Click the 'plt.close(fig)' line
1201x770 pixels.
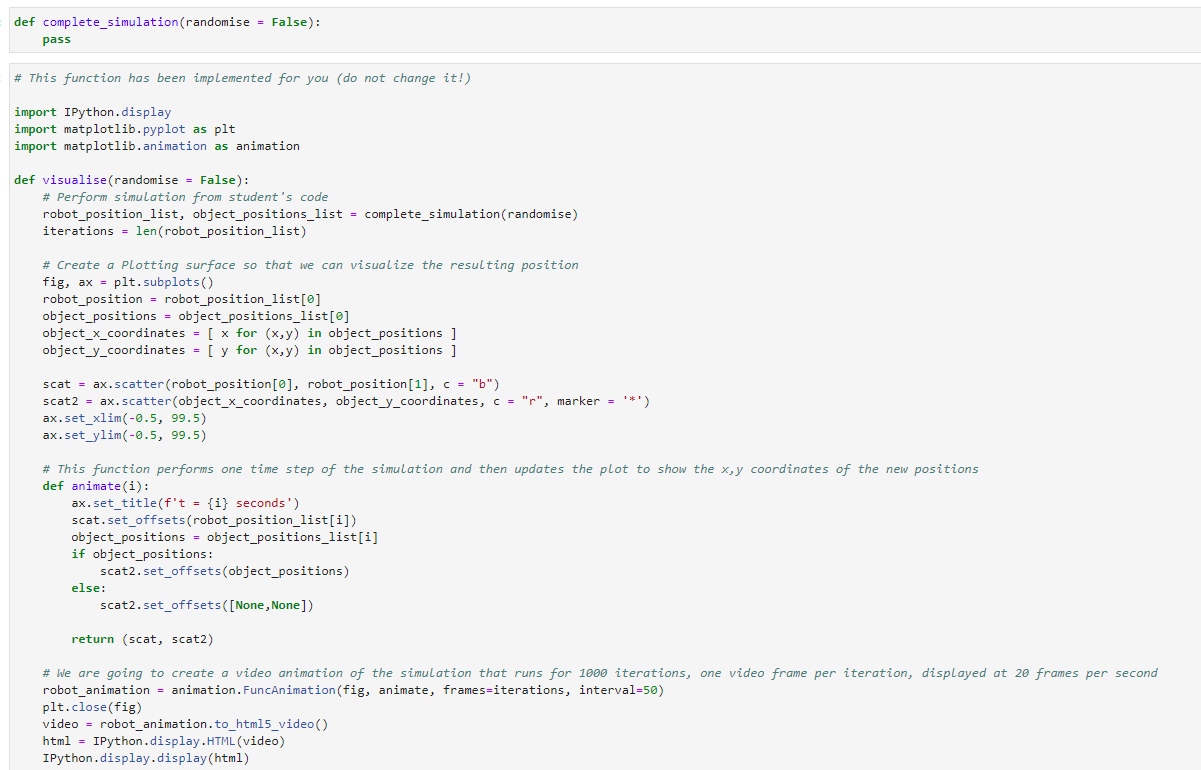(93, 707)
